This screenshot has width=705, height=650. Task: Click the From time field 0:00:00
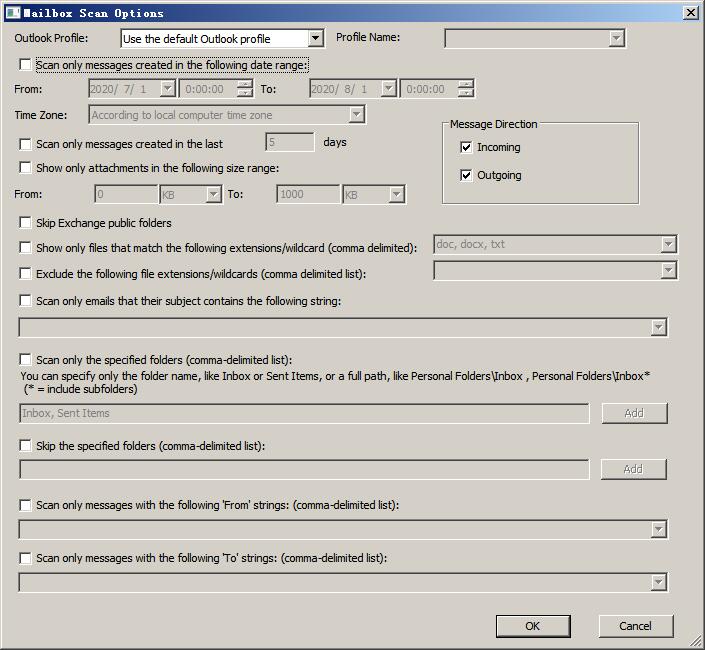(209, 89)
